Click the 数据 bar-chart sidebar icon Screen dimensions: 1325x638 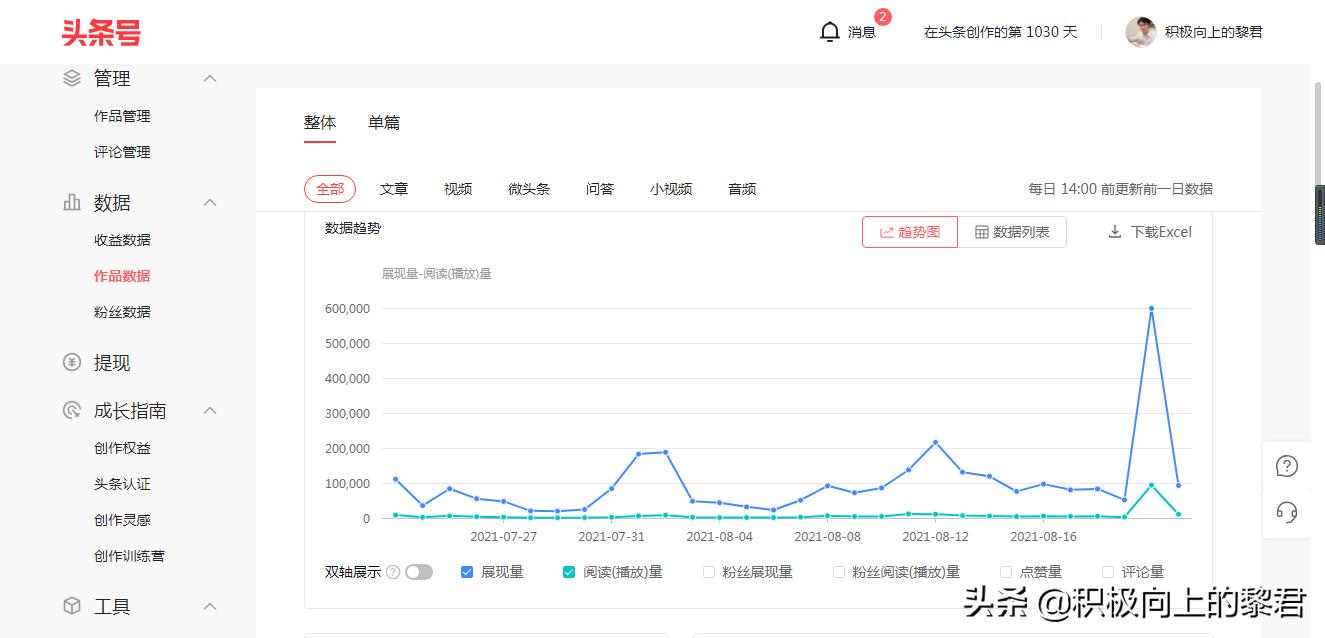click(71, 202)
